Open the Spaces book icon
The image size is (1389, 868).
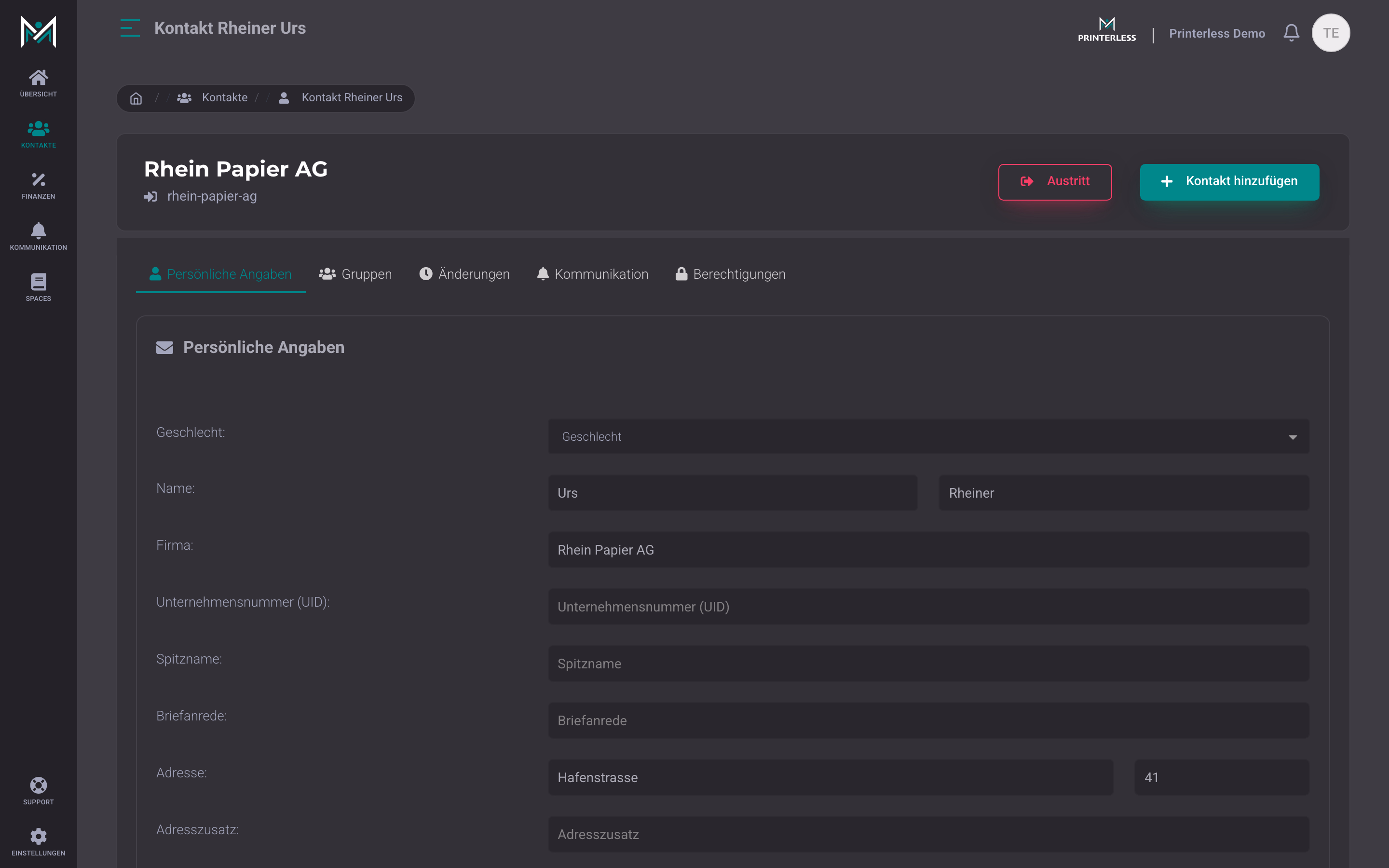coord(39,282)
